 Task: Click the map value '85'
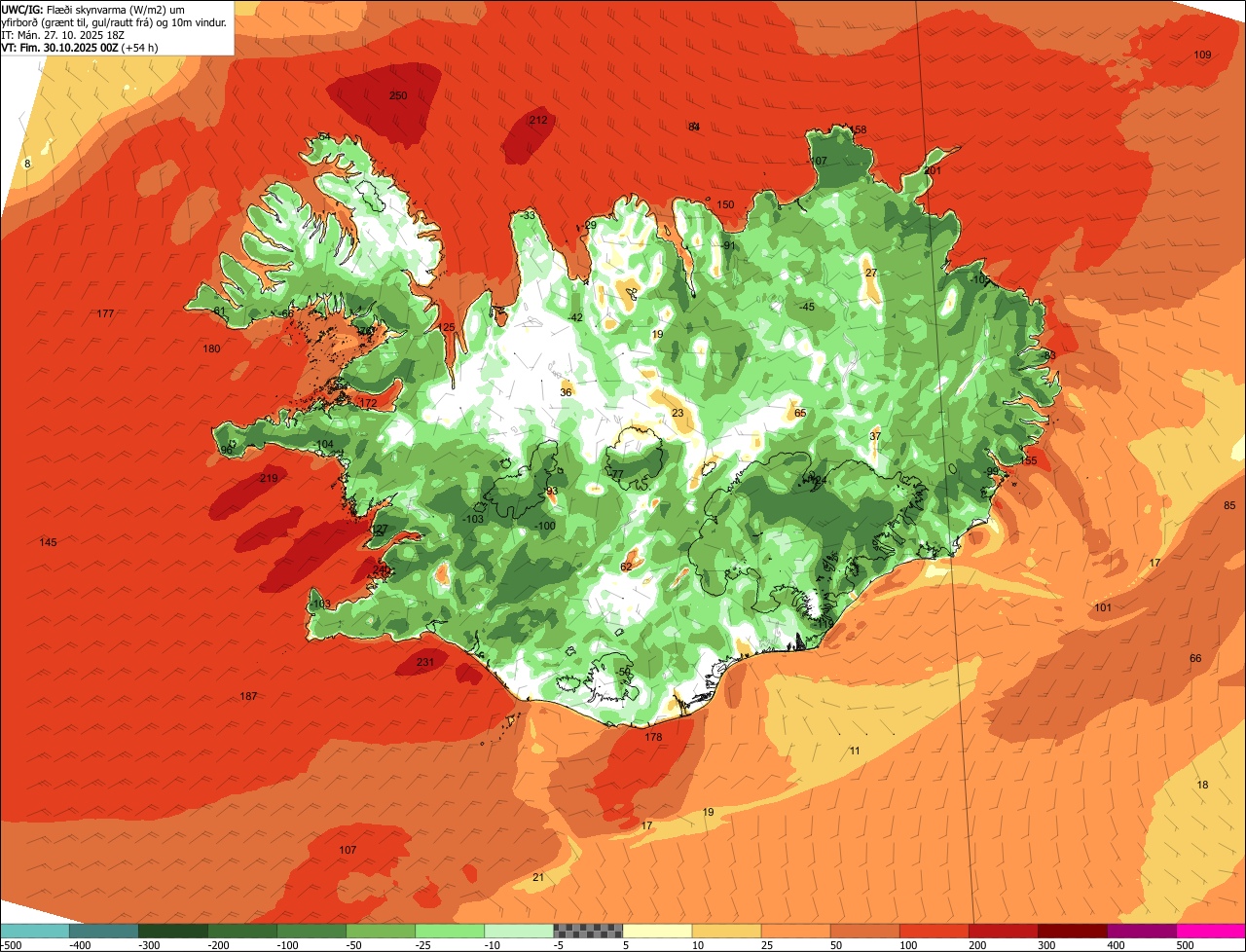click(1229, 505)
